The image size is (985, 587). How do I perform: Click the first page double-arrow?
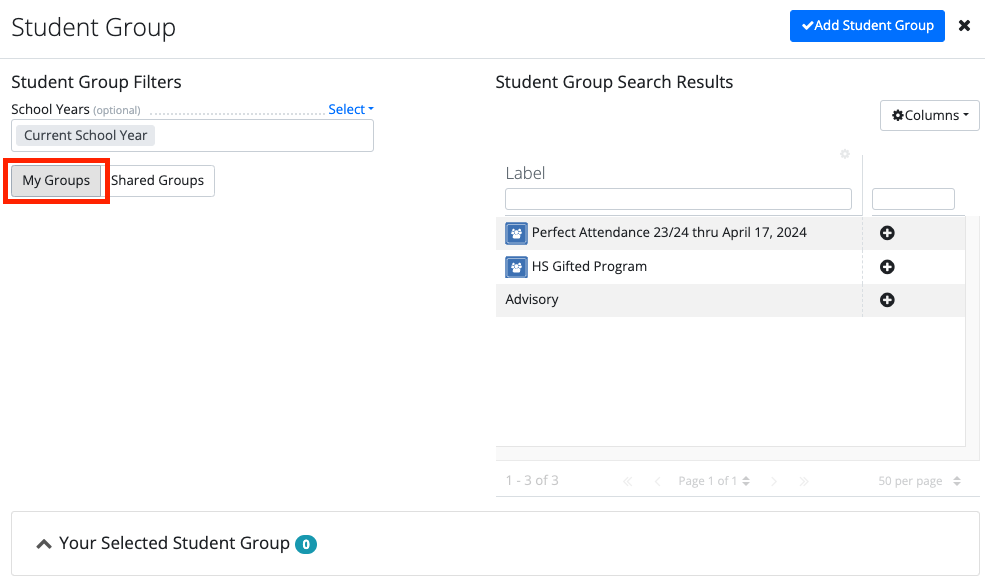(627, 480)
